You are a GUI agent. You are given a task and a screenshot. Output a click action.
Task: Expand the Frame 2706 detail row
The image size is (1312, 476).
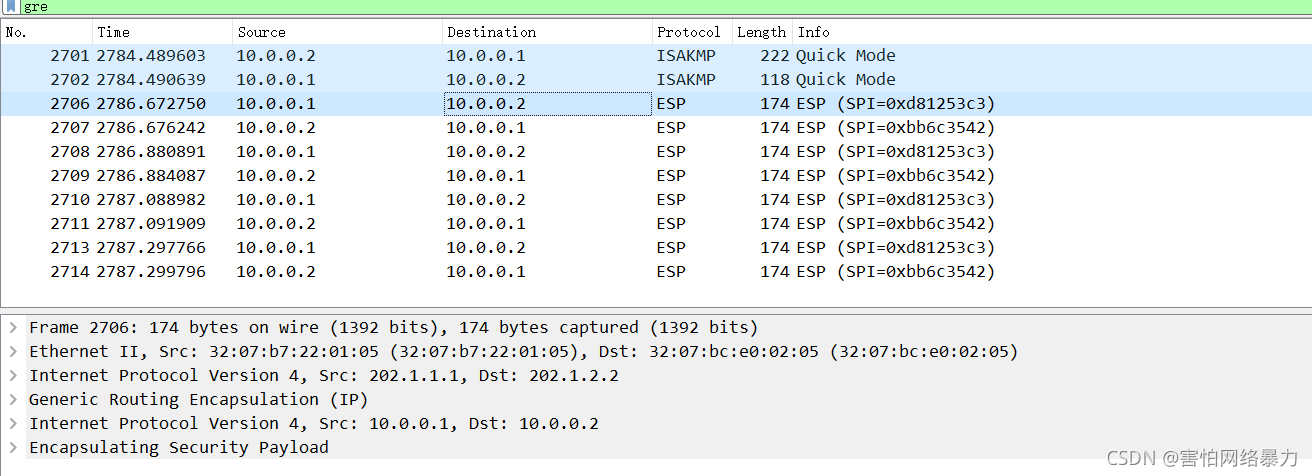(x=13, y=328)
